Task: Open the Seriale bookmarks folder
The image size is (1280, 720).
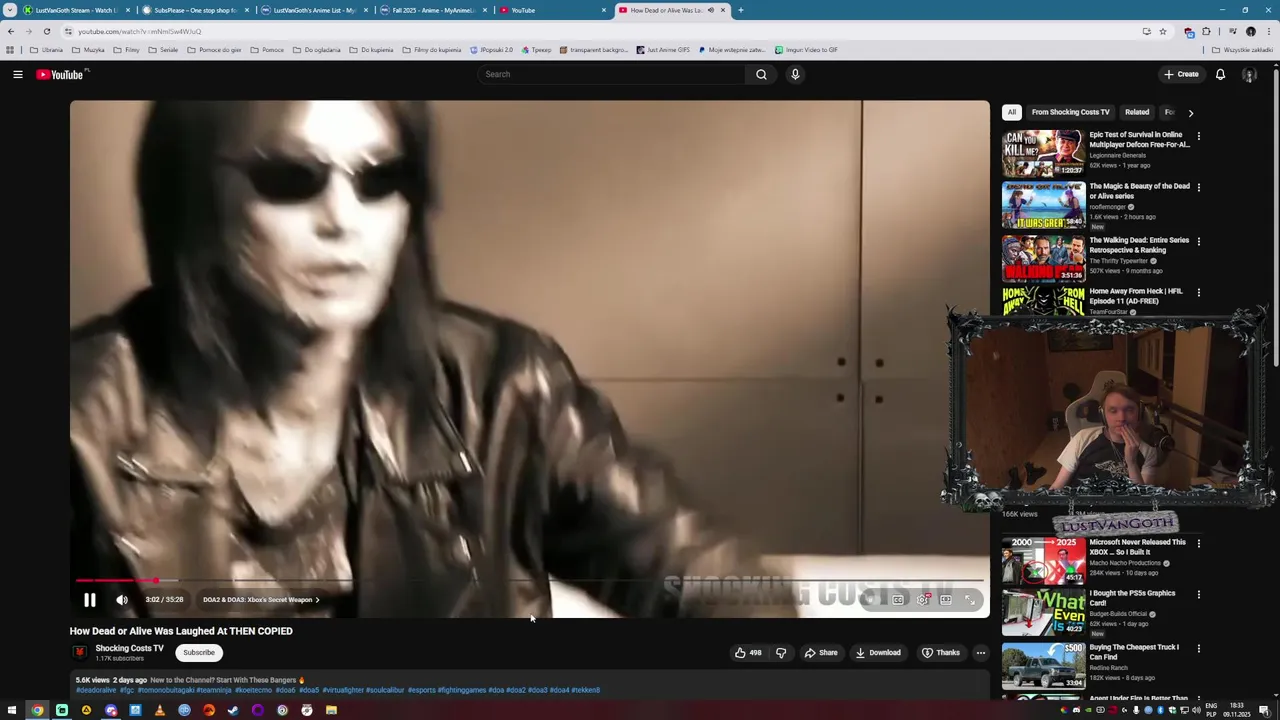Action: (163, 50)
